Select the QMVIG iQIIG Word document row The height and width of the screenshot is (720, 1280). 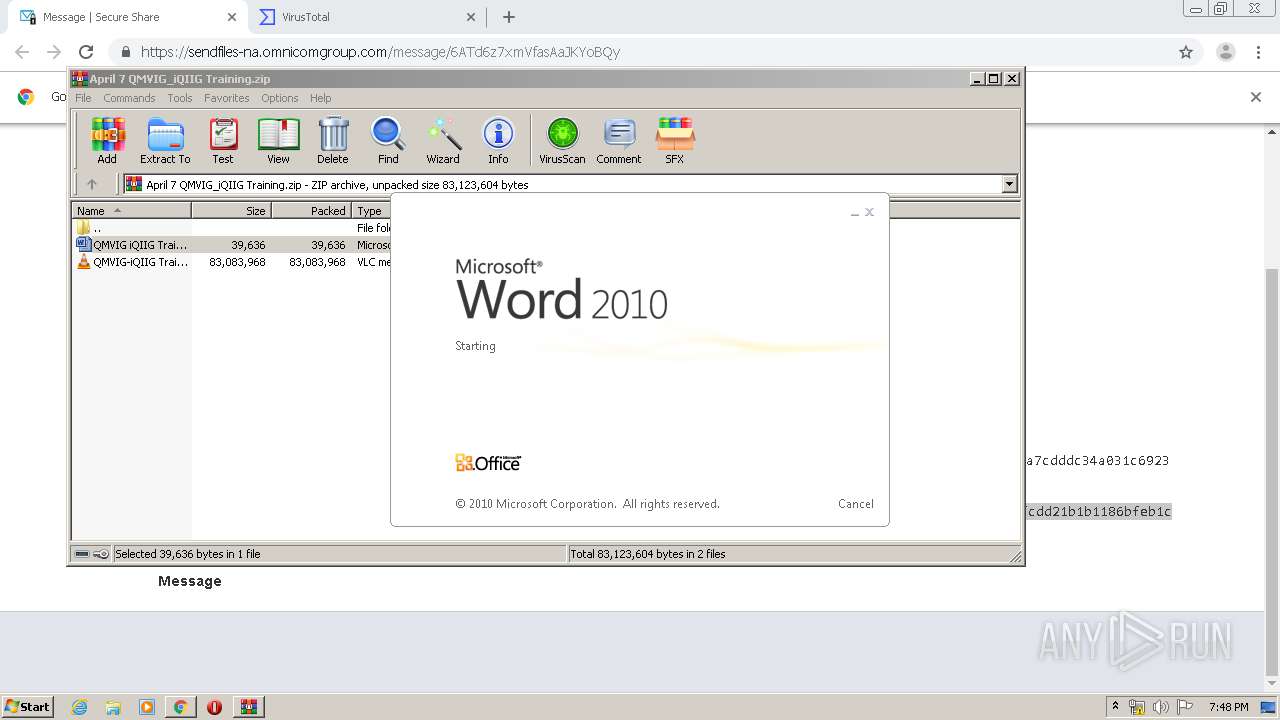point(232,245)
